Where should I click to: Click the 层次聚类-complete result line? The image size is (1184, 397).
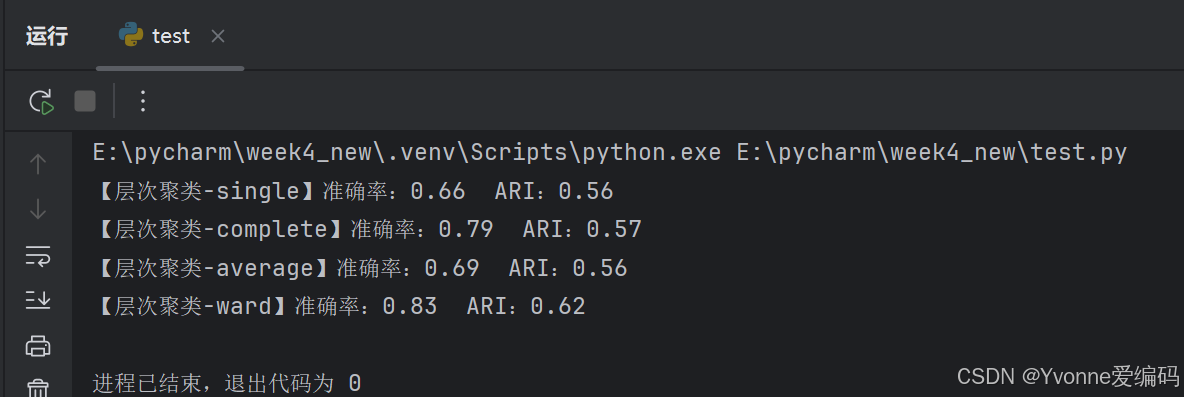(x=368, y=229)
